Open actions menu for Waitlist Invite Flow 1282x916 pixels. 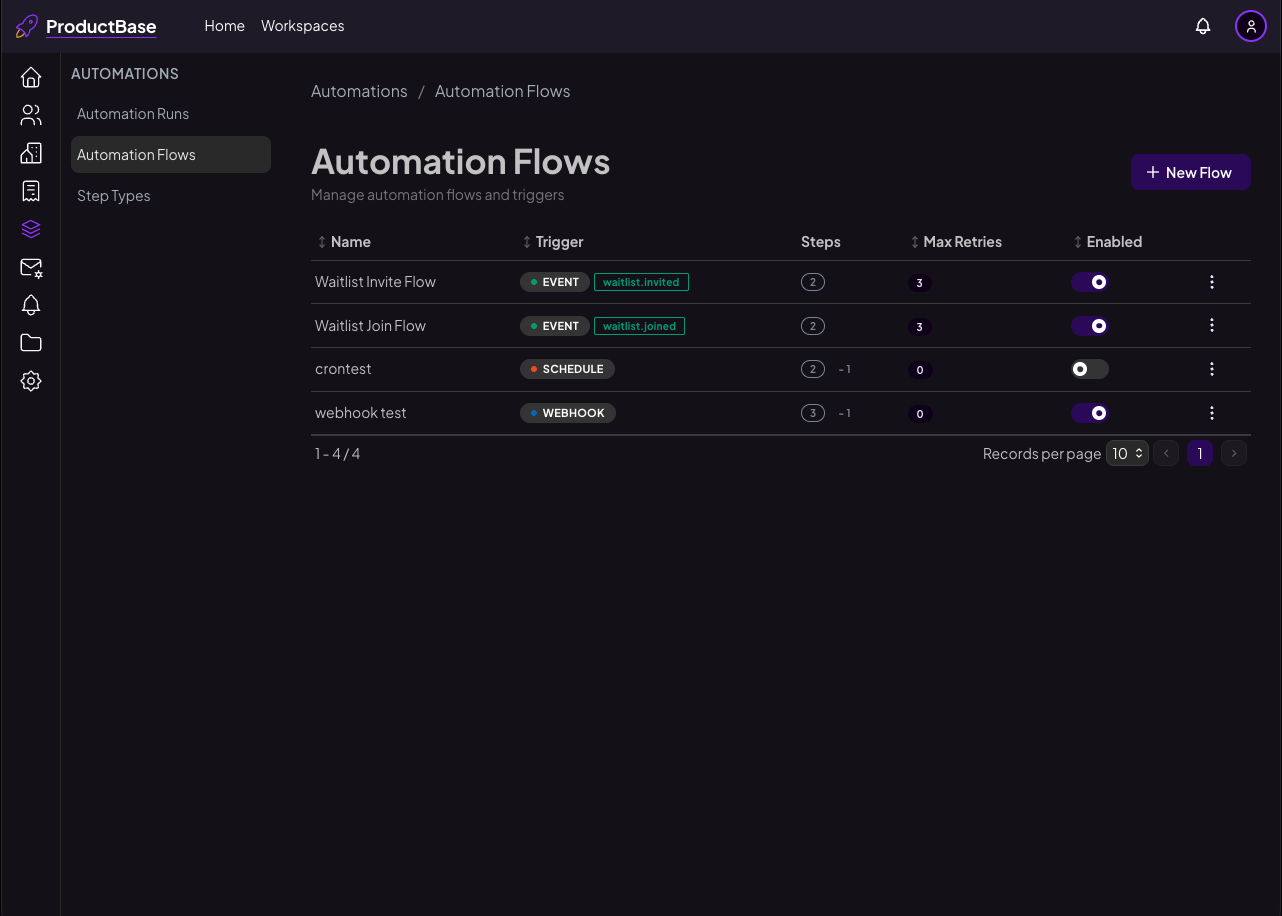1212,282
